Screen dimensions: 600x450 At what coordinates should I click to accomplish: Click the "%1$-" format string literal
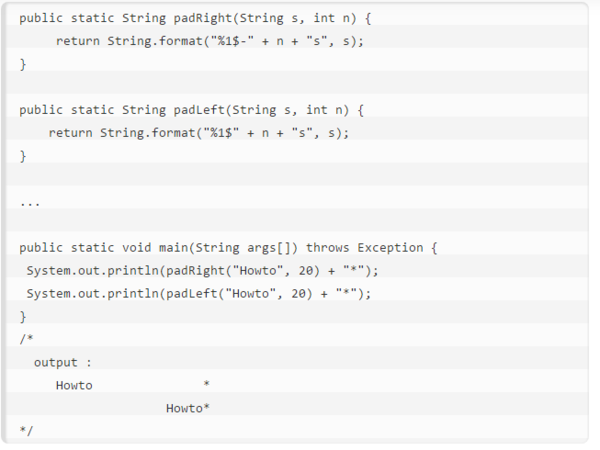(229, 41)
